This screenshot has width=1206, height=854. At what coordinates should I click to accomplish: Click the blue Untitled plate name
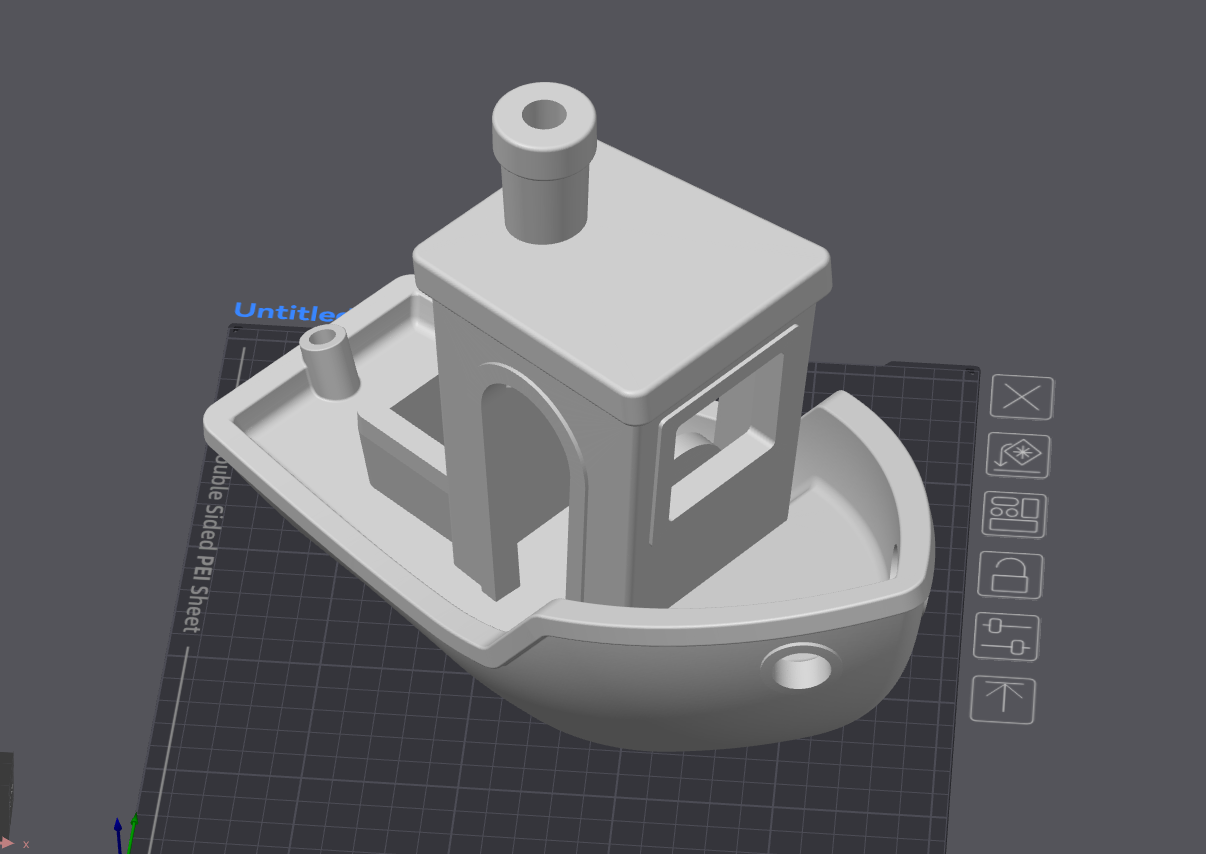pos(288,312)
